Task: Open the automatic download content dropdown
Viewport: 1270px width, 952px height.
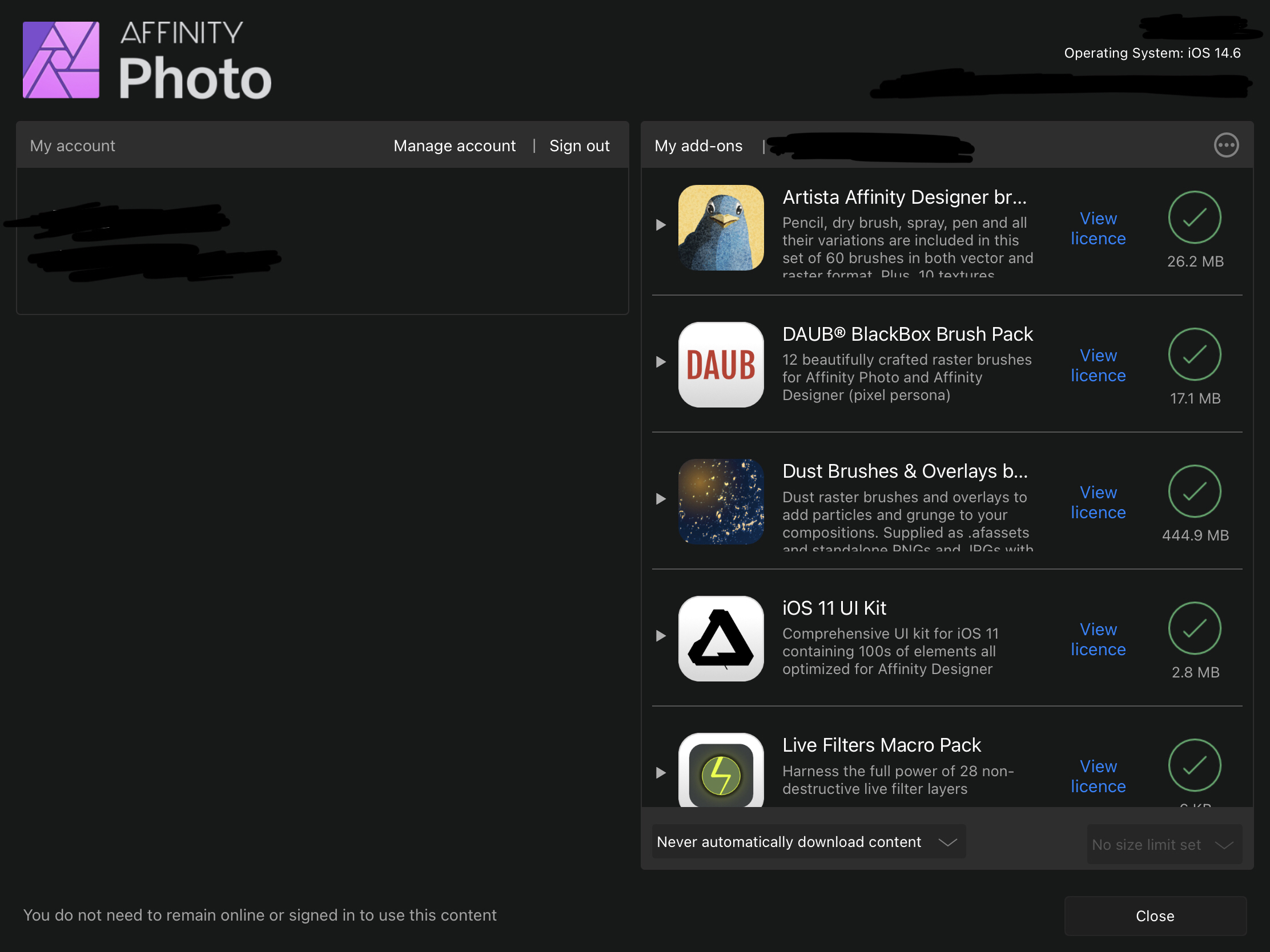Action: 809,842
